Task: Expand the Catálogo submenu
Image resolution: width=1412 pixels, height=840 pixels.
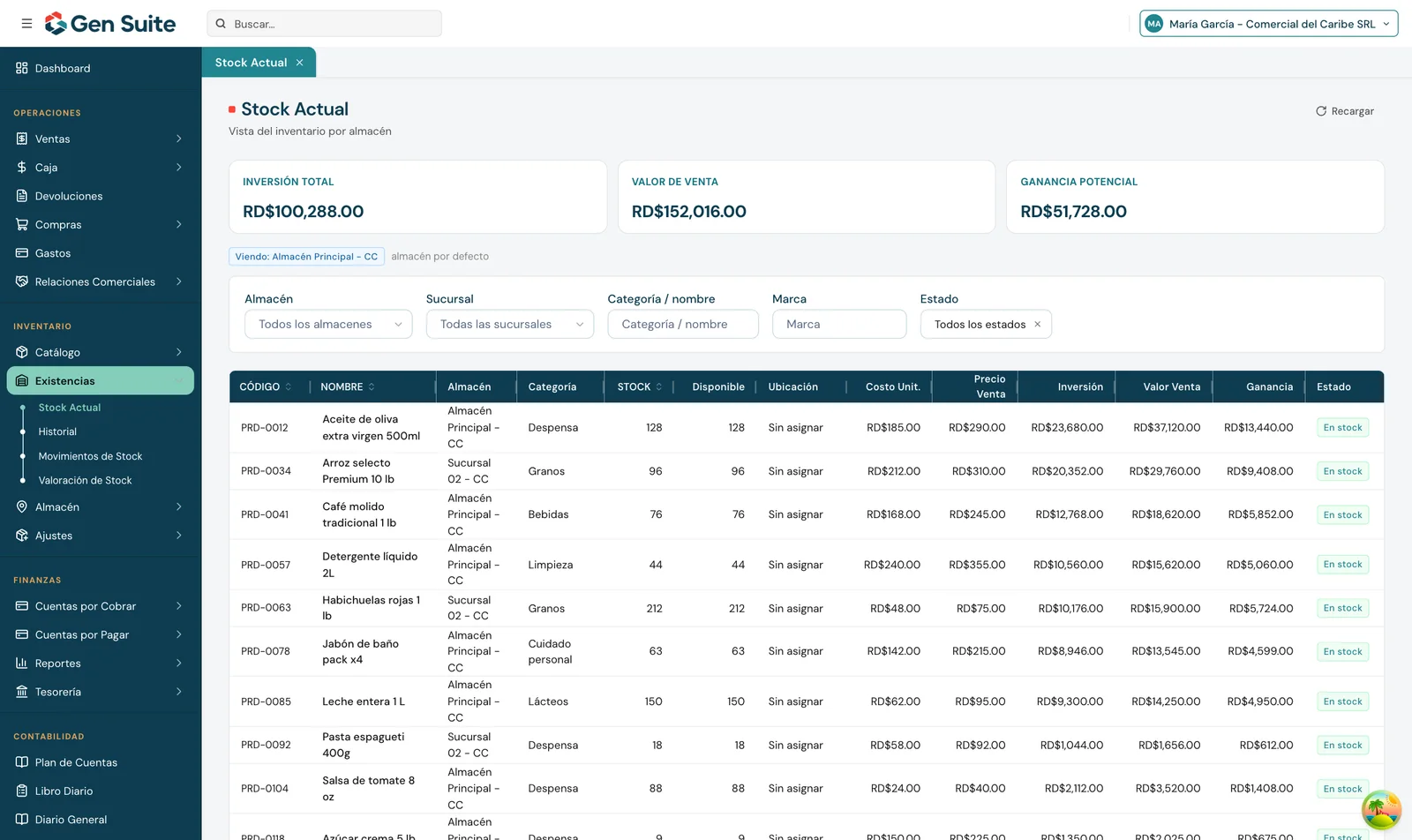Action: click(x=179, y=352)
